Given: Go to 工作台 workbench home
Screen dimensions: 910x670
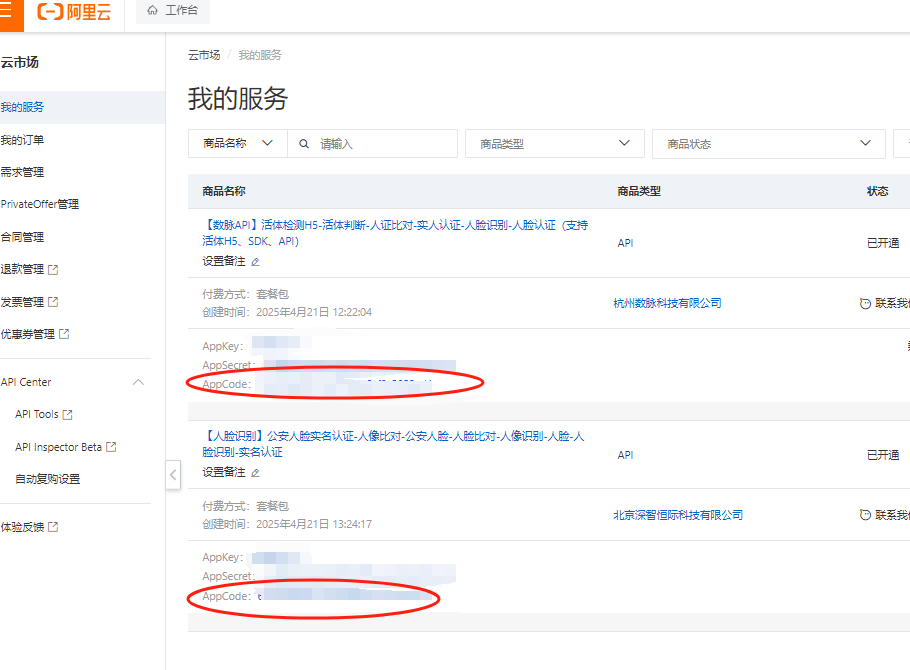Looking at the screenshot, I should [172, 10].
